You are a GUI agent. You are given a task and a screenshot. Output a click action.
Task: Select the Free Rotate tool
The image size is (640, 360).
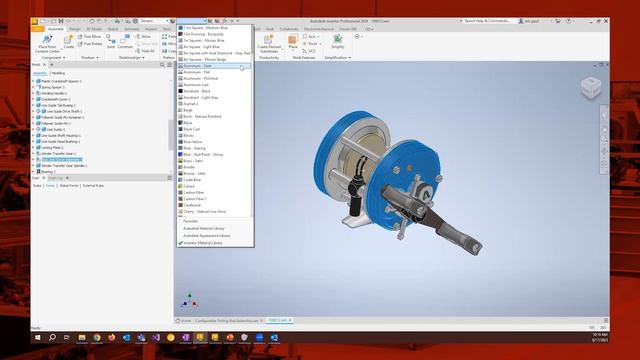coord(90,44)
